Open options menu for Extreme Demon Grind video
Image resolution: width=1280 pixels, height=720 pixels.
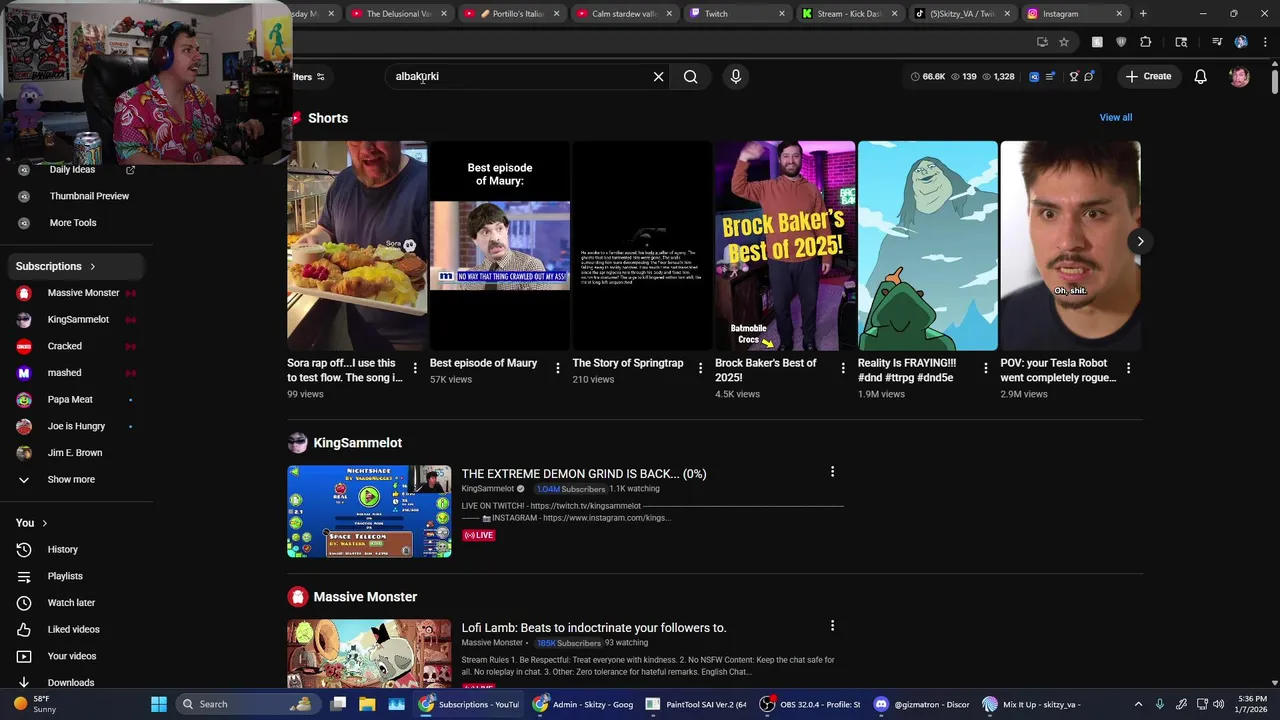(832, 472)
